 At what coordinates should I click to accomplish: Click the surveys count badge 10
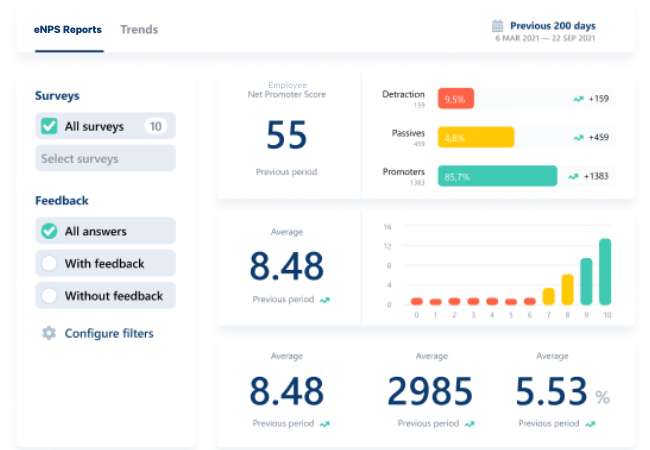coord(155,126)
